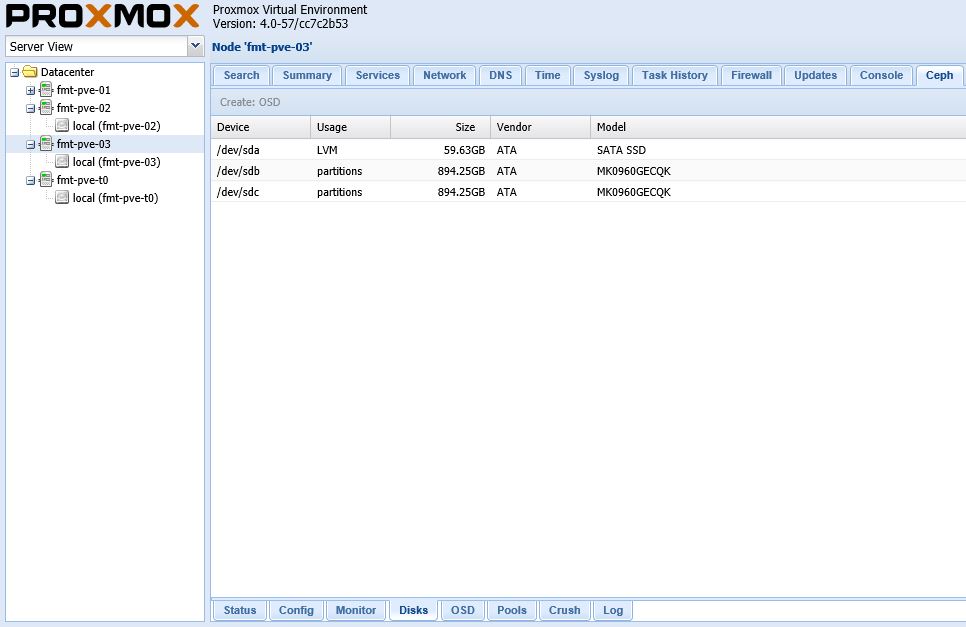
Task: Collapse the fmt-pve-t0 node
Action: pos(30,180)
